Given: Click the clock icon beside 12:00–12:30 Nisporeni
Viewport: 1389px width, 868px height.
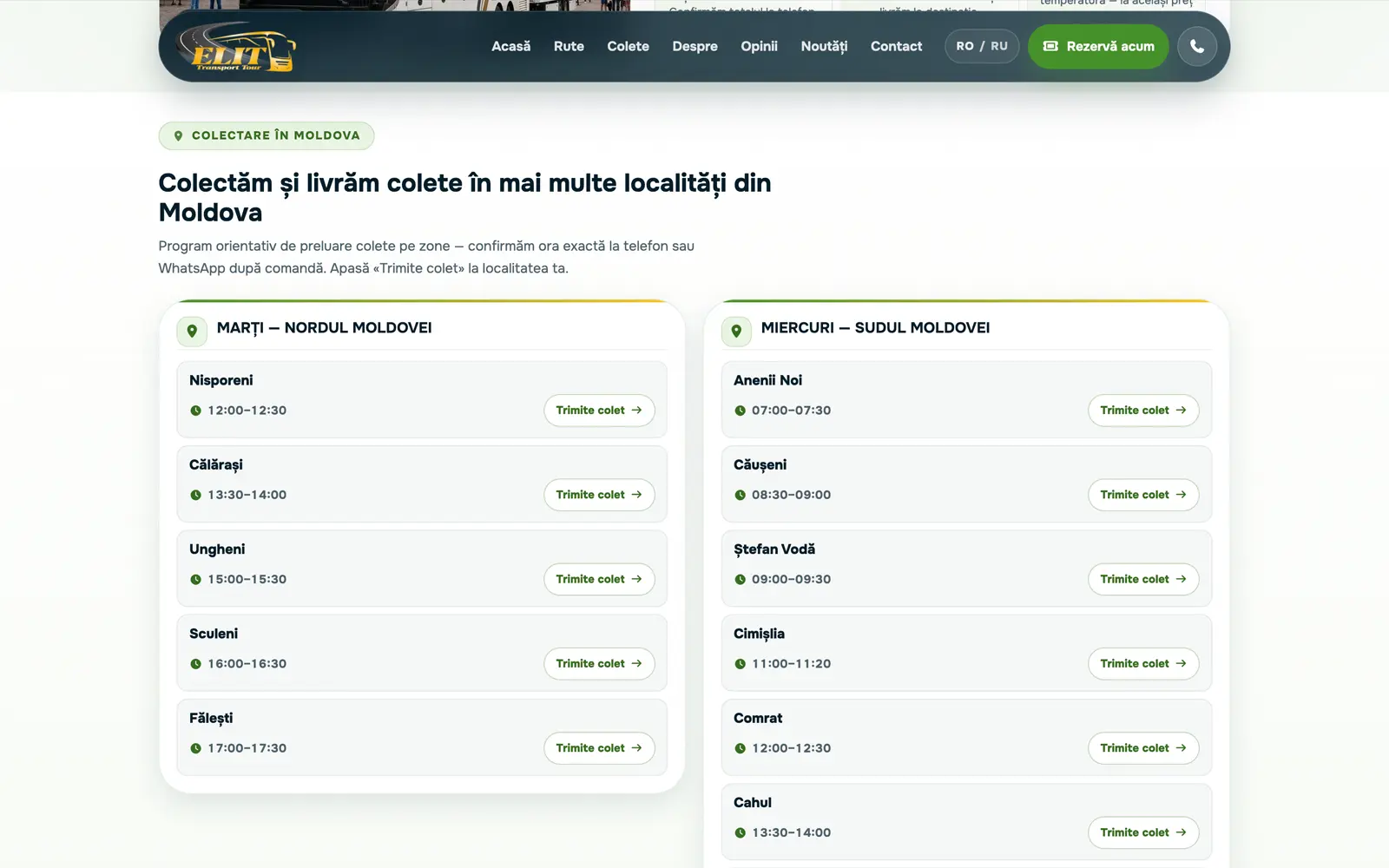Looking at the screenshot, I should coord(195,411).
